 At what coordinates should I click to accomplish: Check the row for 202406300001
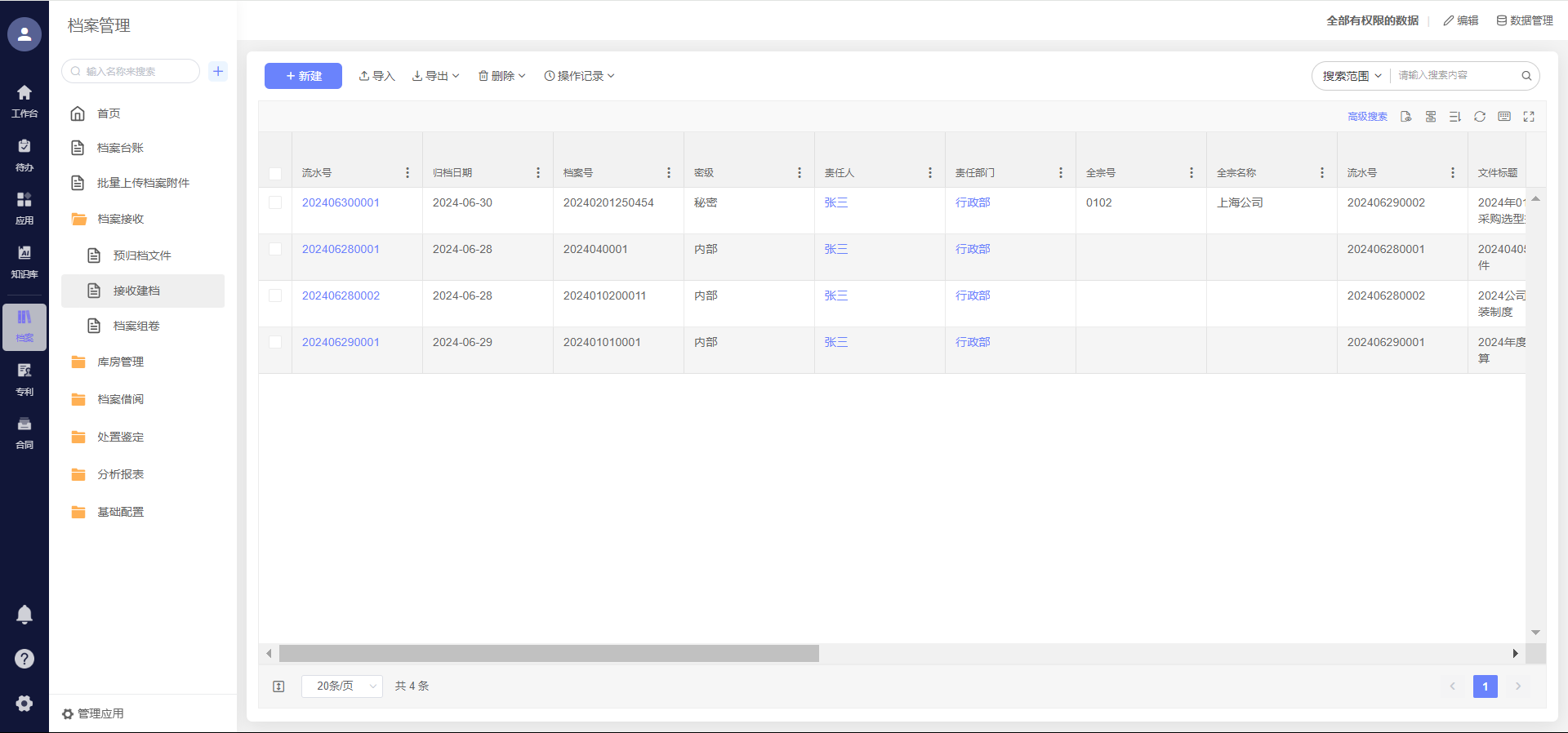(x=275, y=202)
